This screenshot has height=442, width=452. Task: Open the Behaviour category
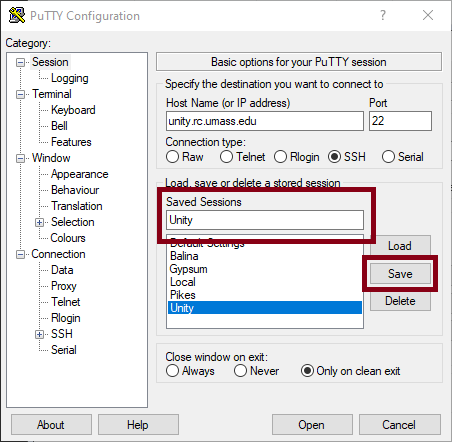tap(75, 190)
